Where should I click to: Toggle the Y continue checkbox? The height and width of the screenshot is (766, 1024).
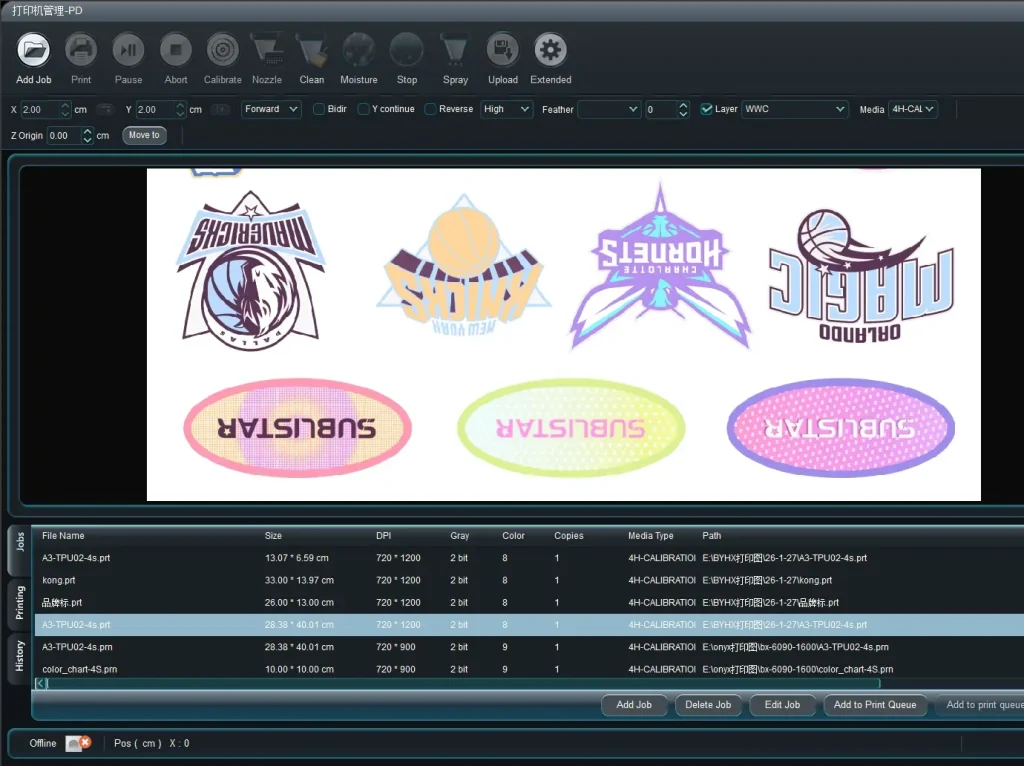click(364, 109)
